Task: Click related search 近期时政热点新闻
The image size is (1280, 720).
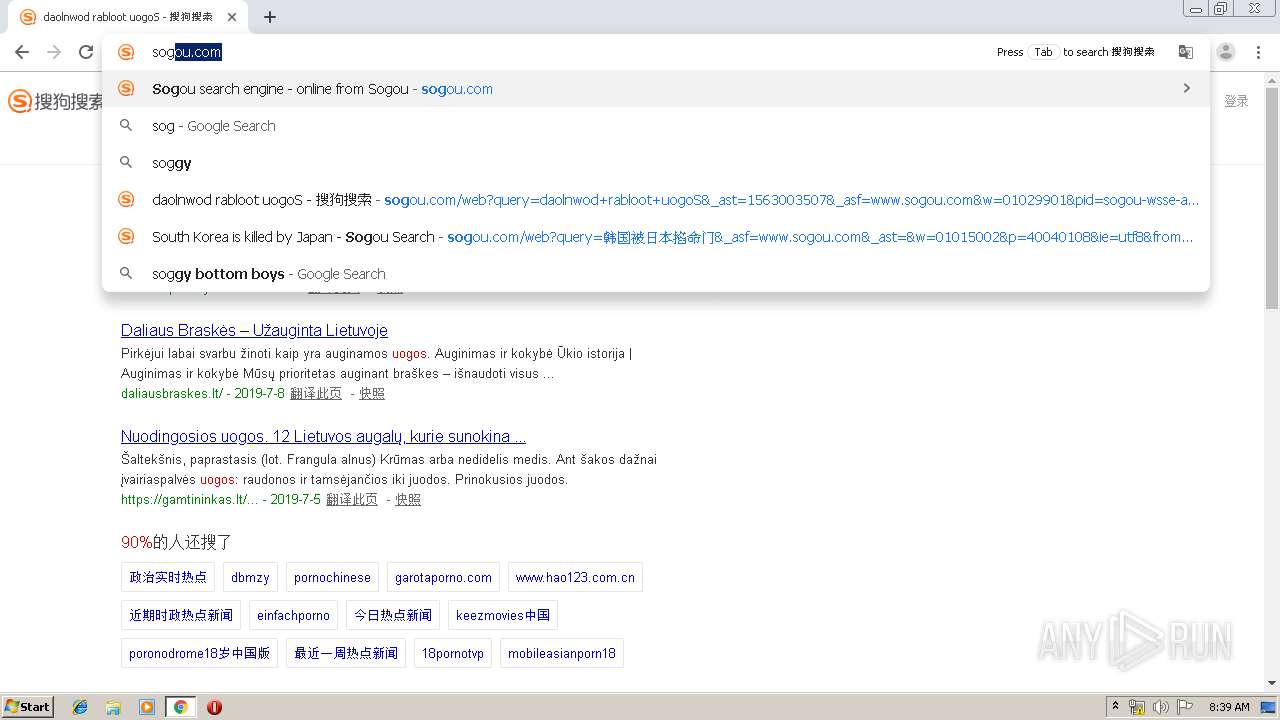Action: [181, 615]
